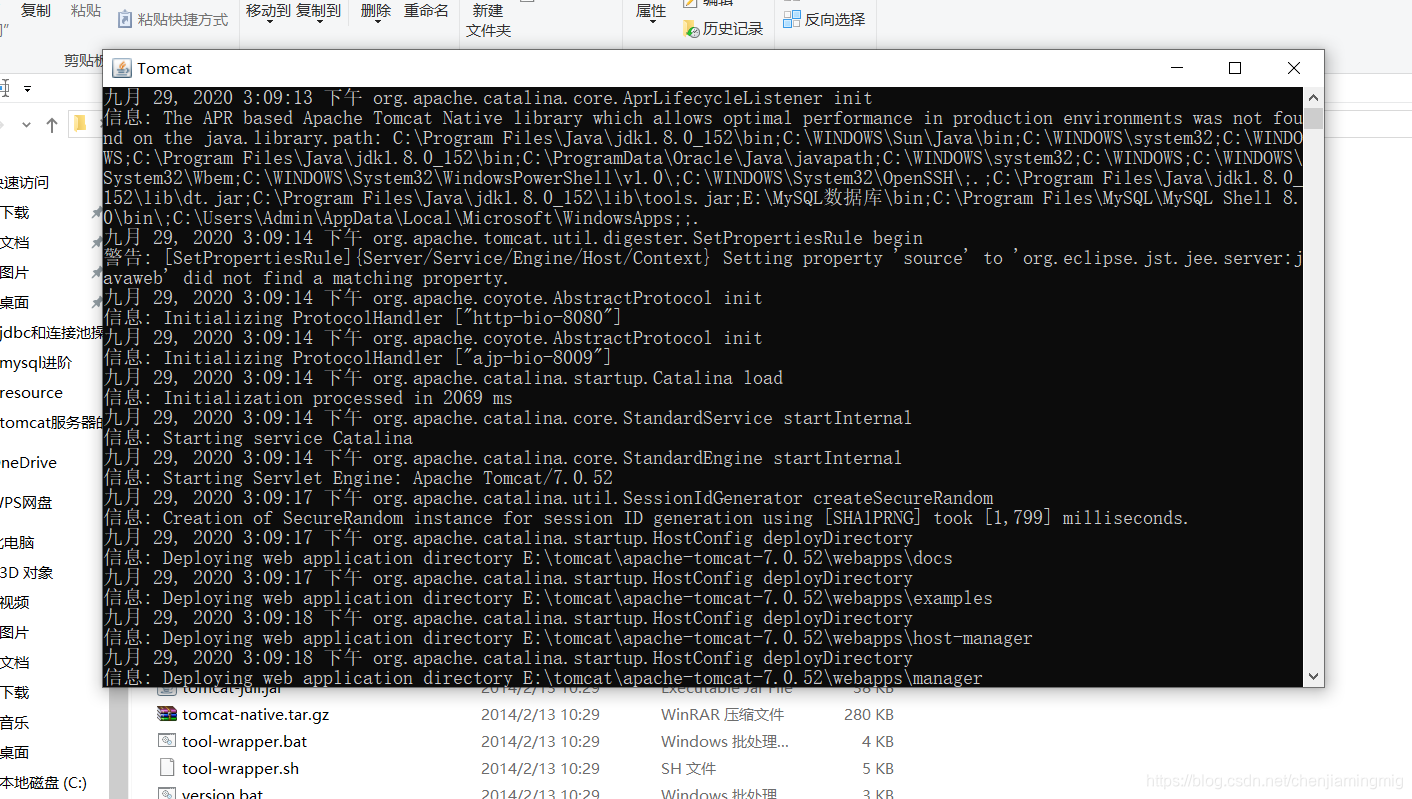
Task: Click the Java icon in Tomcat title bar
Action: coord(122,68)
